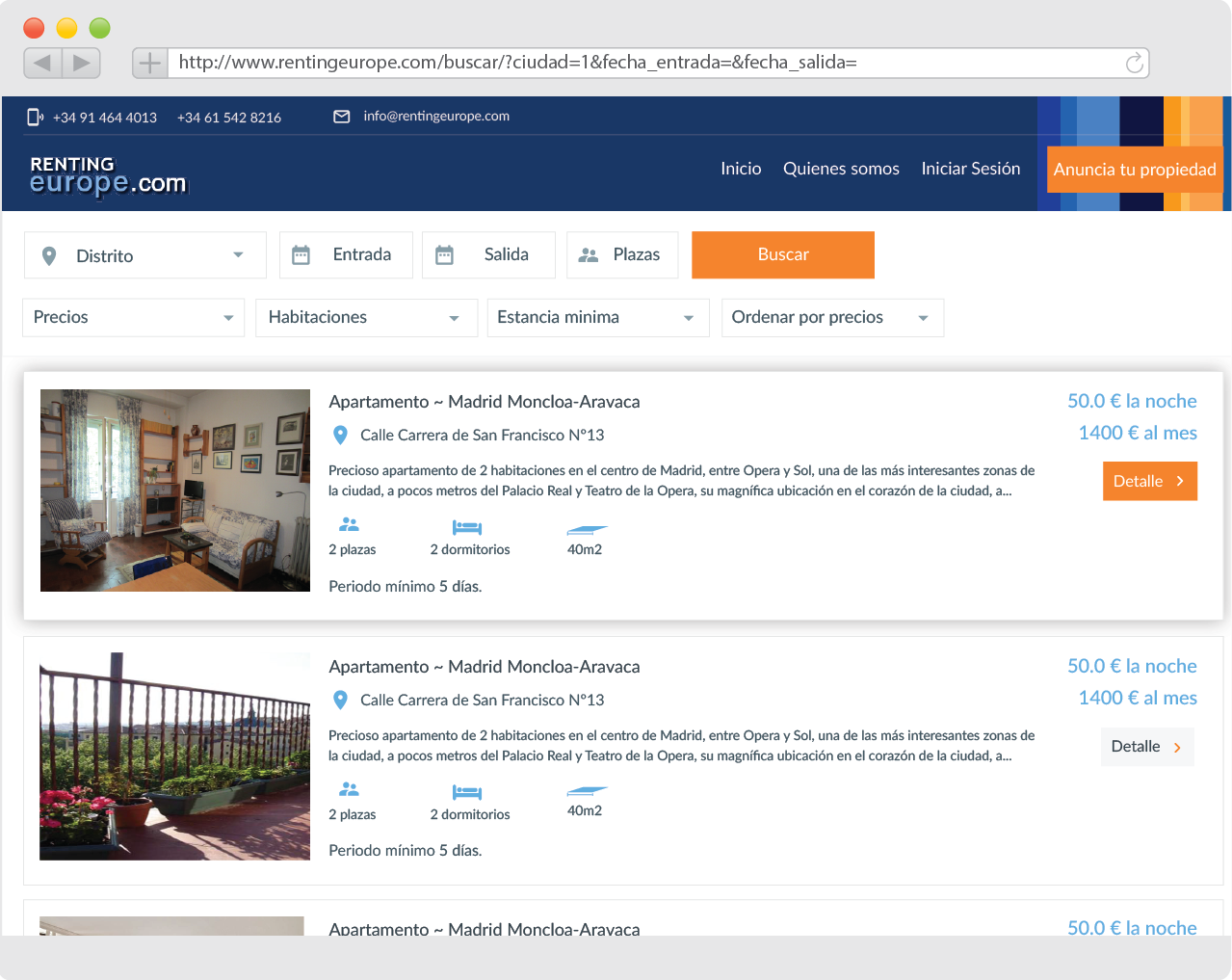The height and width of the screenshot is (980, 1232).
Task: Select Iniciar Sesión in the navigation
Action: coord(971,169)
